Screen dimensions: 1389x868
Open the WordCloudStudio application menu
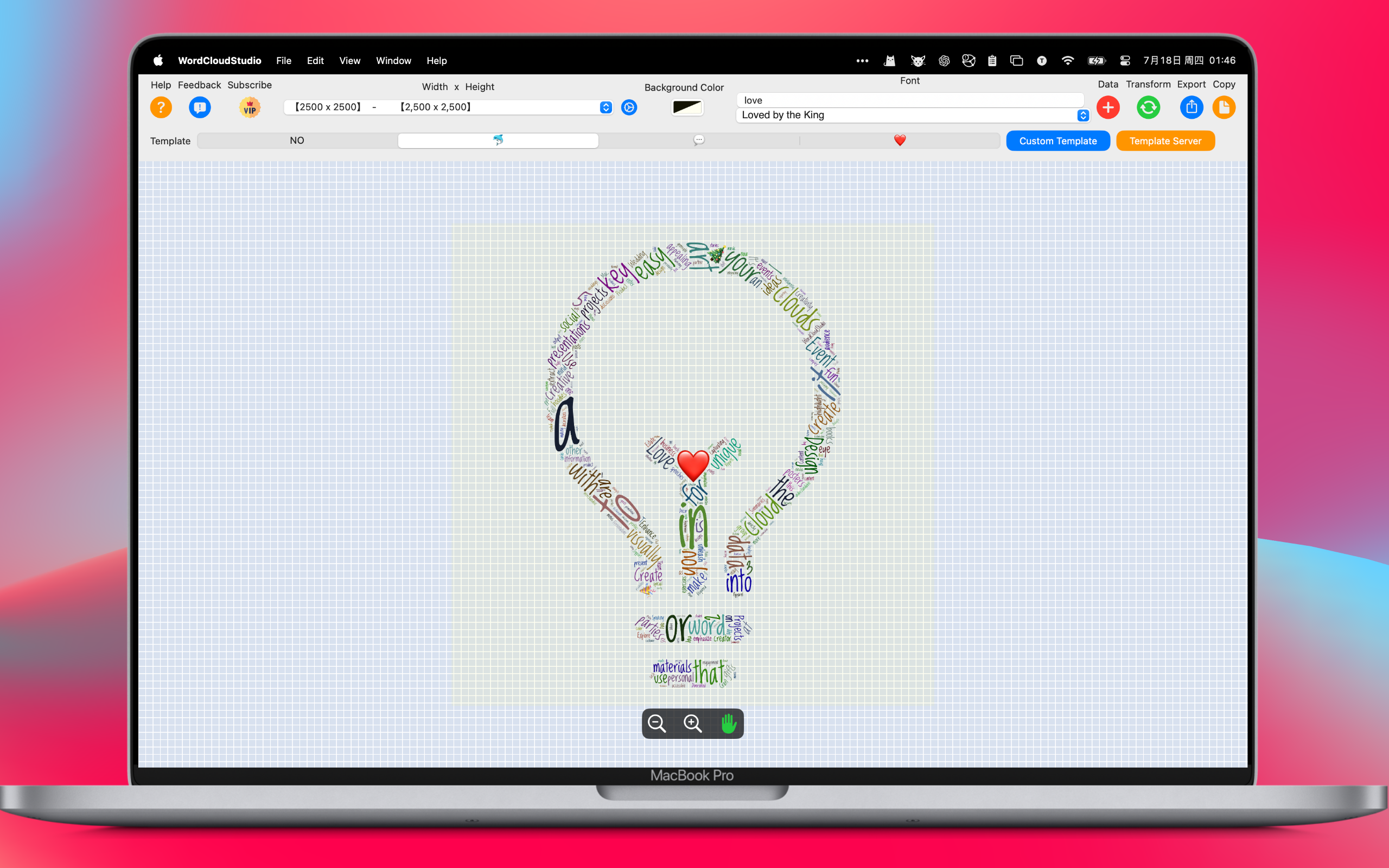[219, 60]
